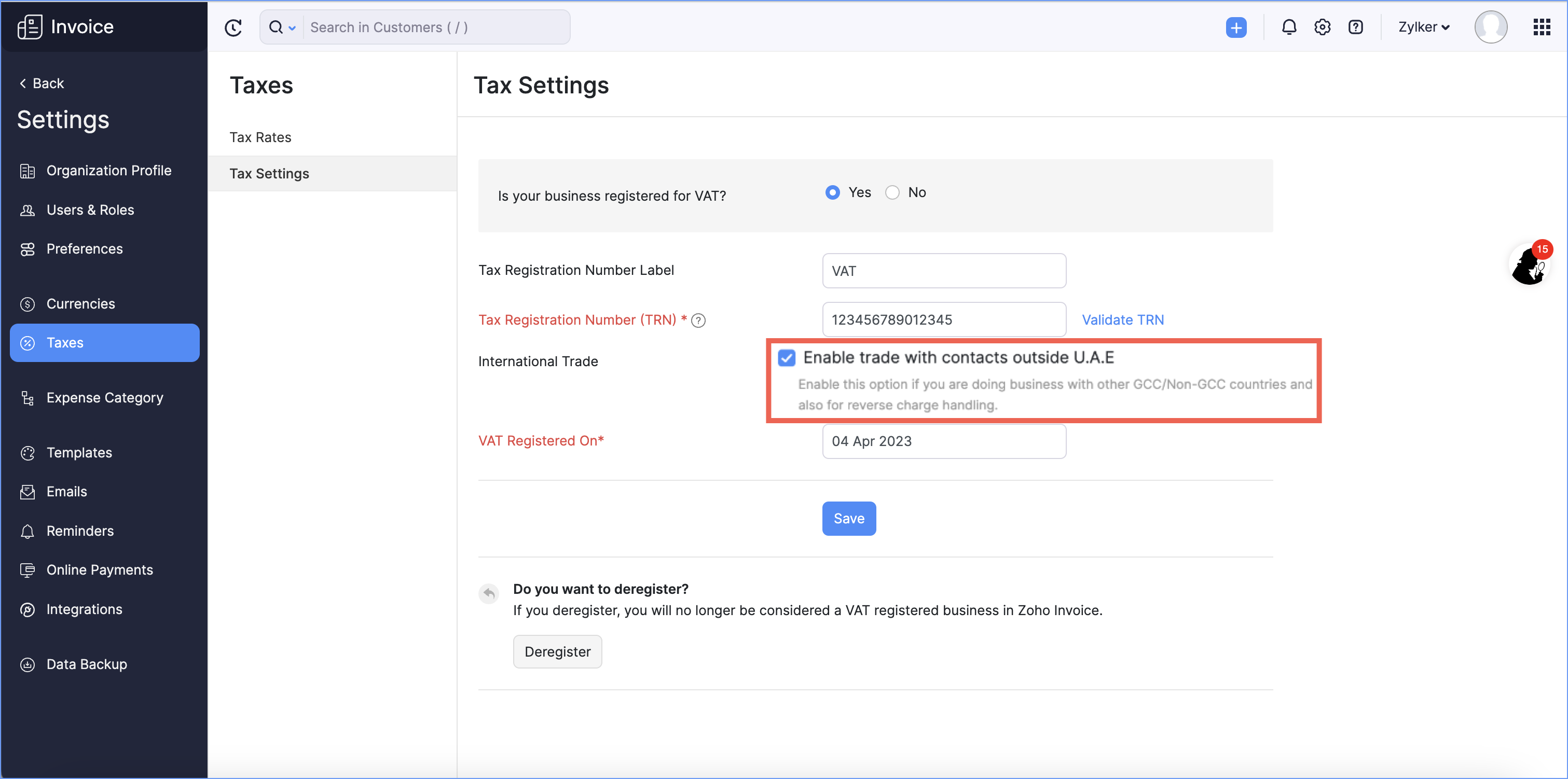The image size is (1568, 779).
Task: Click the Integrations icon
Action: coord(27,609)
